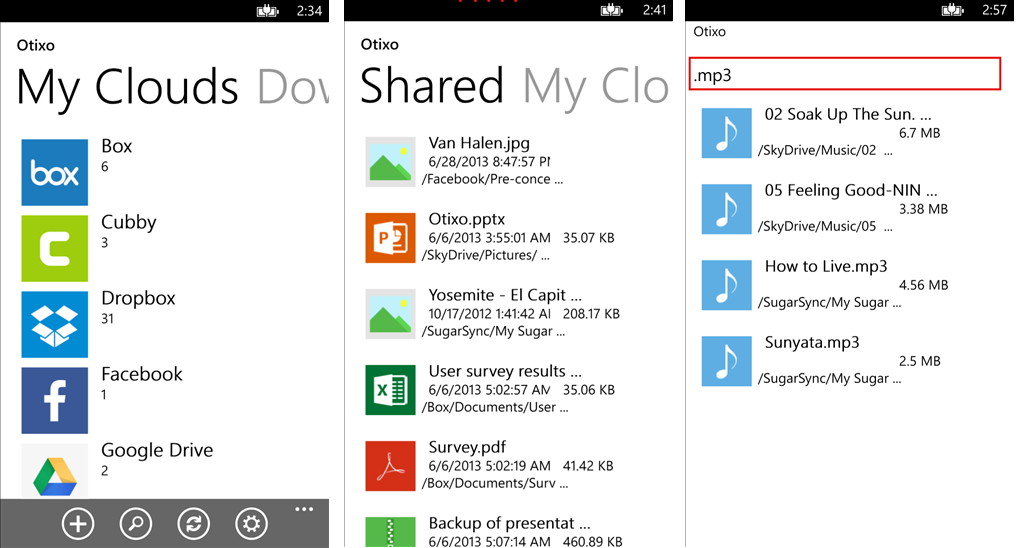The image size is (1017, 548).
Task: Open the Otixo.pptx file name
Action: pyautogui.click(x=467, y=219)
